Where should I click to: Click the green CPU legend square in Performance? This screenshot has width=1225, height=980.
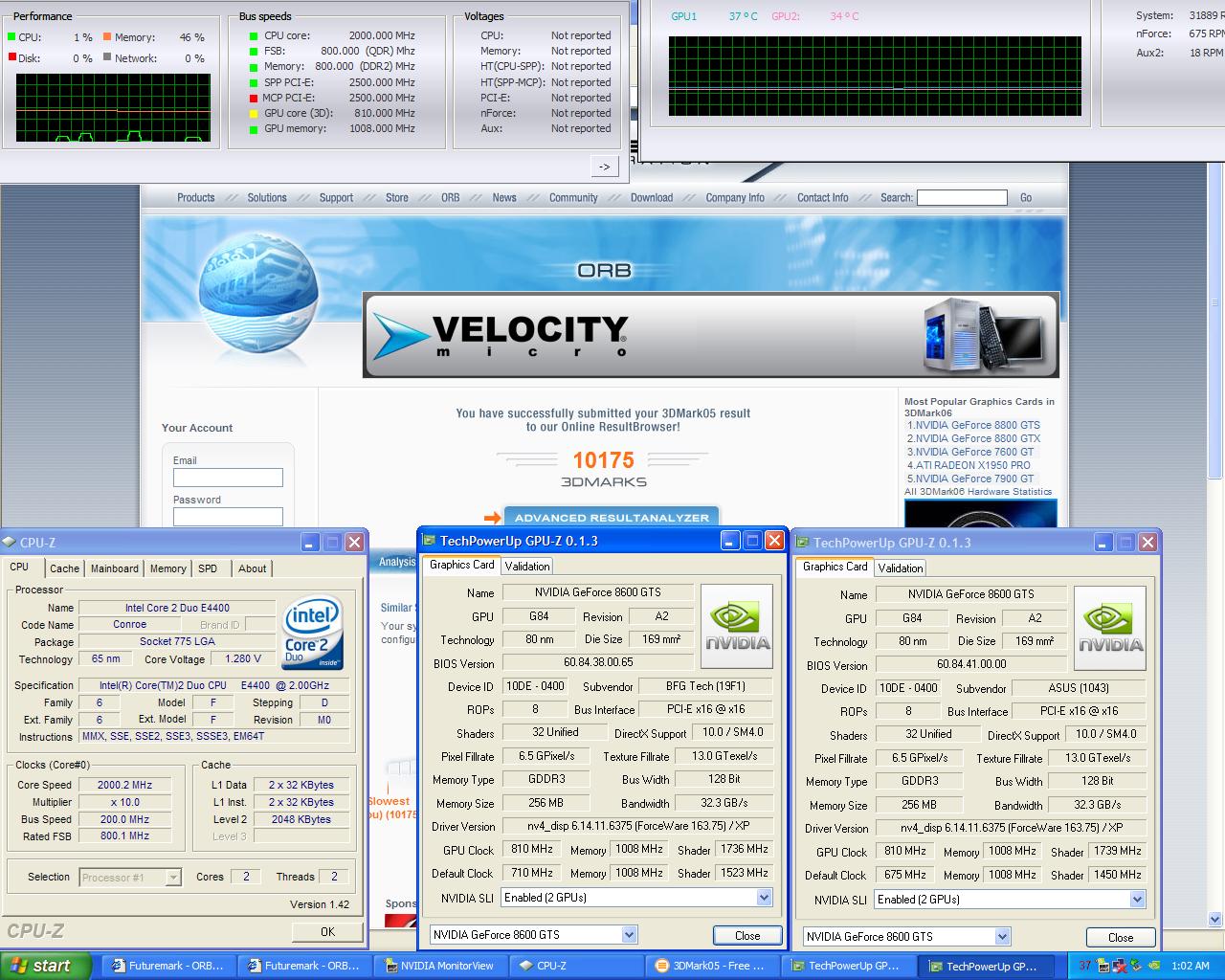11,37
